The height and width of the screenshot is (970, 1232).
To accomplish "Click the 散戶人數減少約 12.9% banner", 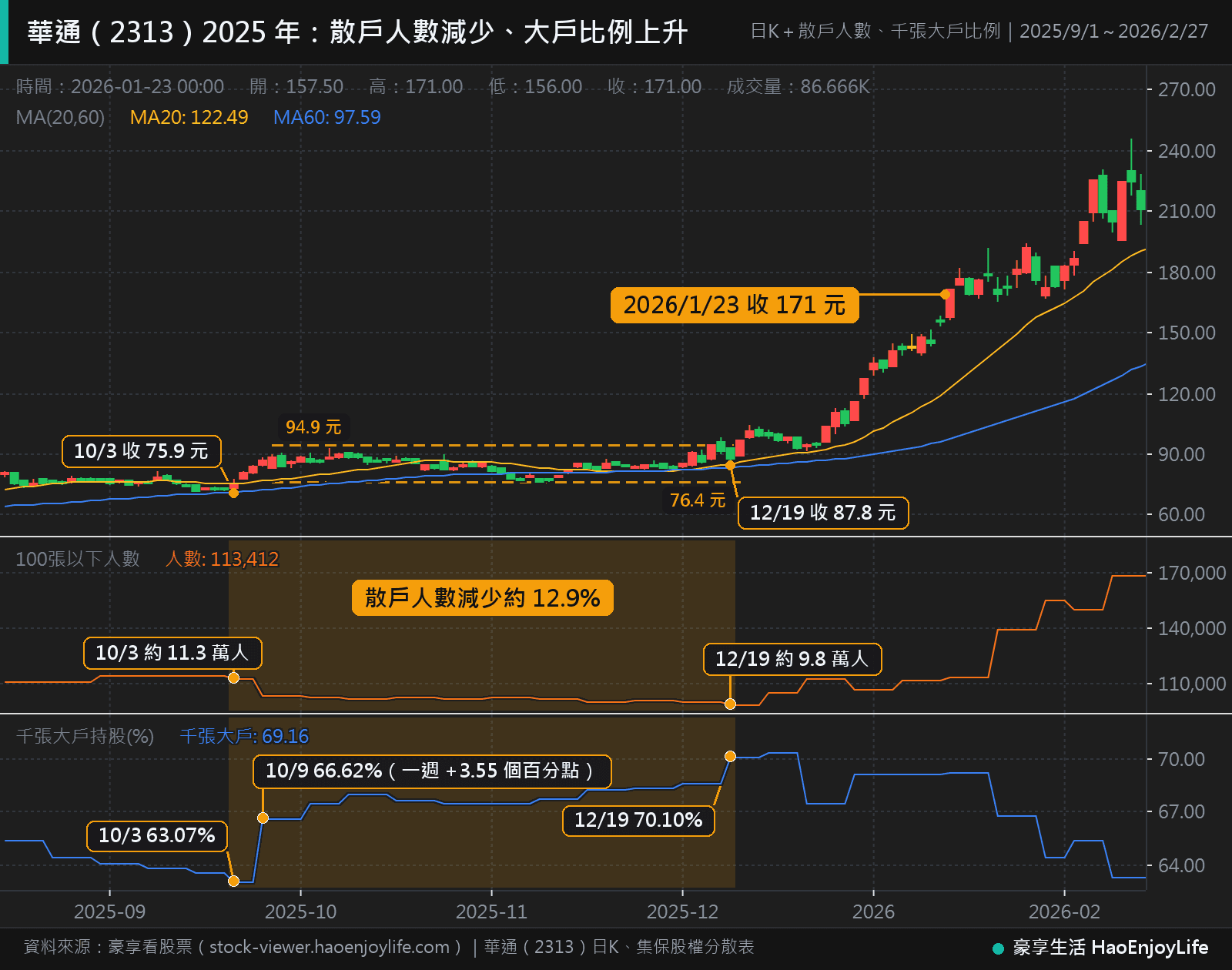I will [483, 598].
